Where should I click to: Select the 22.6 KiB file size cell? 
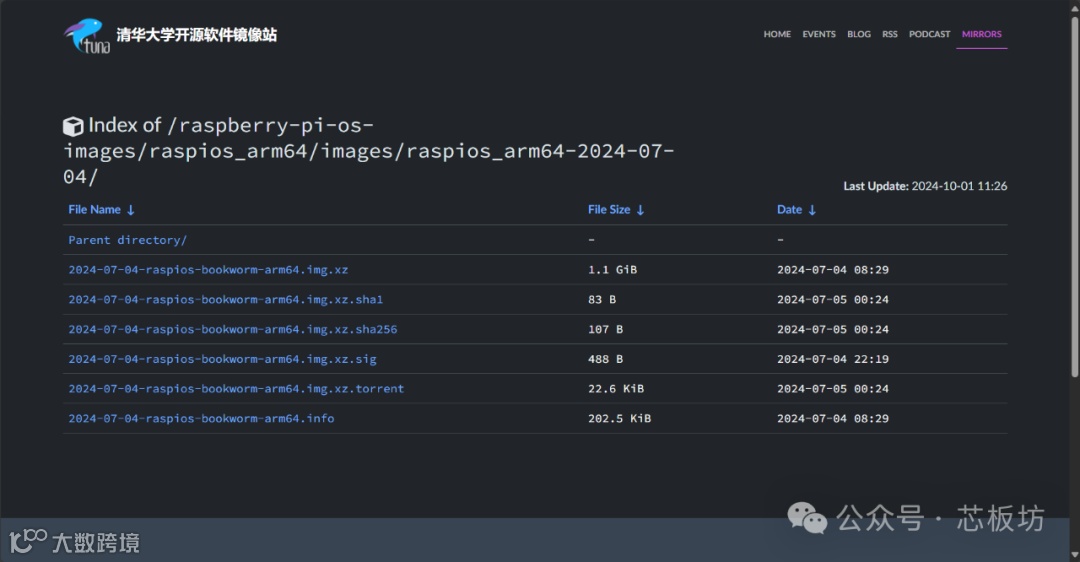[616, 388]
